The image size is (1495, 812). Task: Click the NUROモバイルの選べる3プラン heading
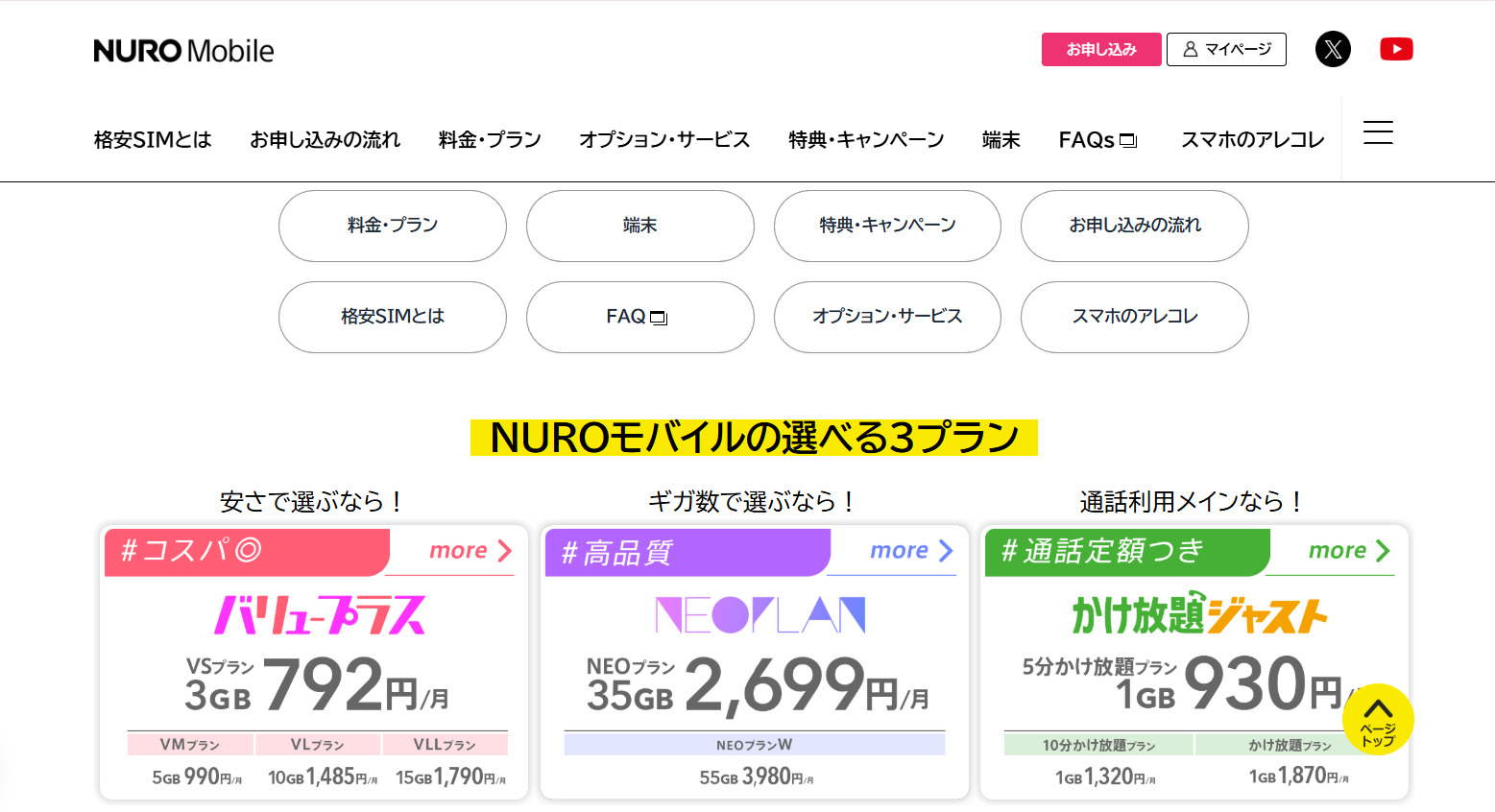pyautogui.click(x=754, y=438)
